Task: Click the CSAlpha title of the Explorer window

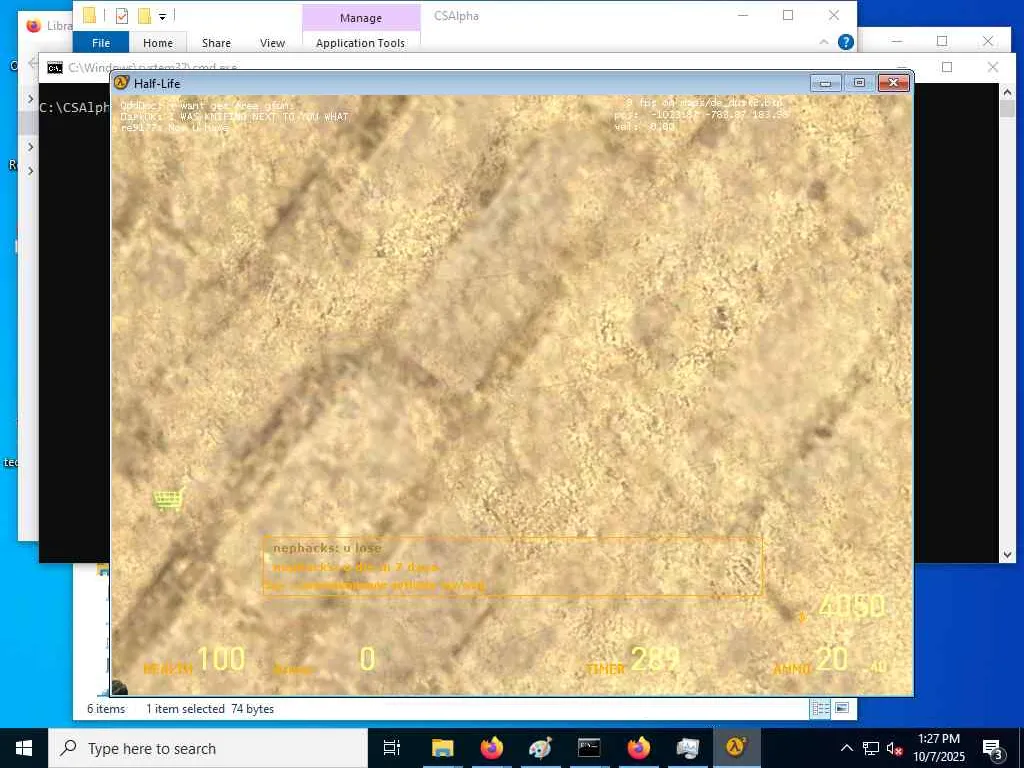Action: click(456, 16)
